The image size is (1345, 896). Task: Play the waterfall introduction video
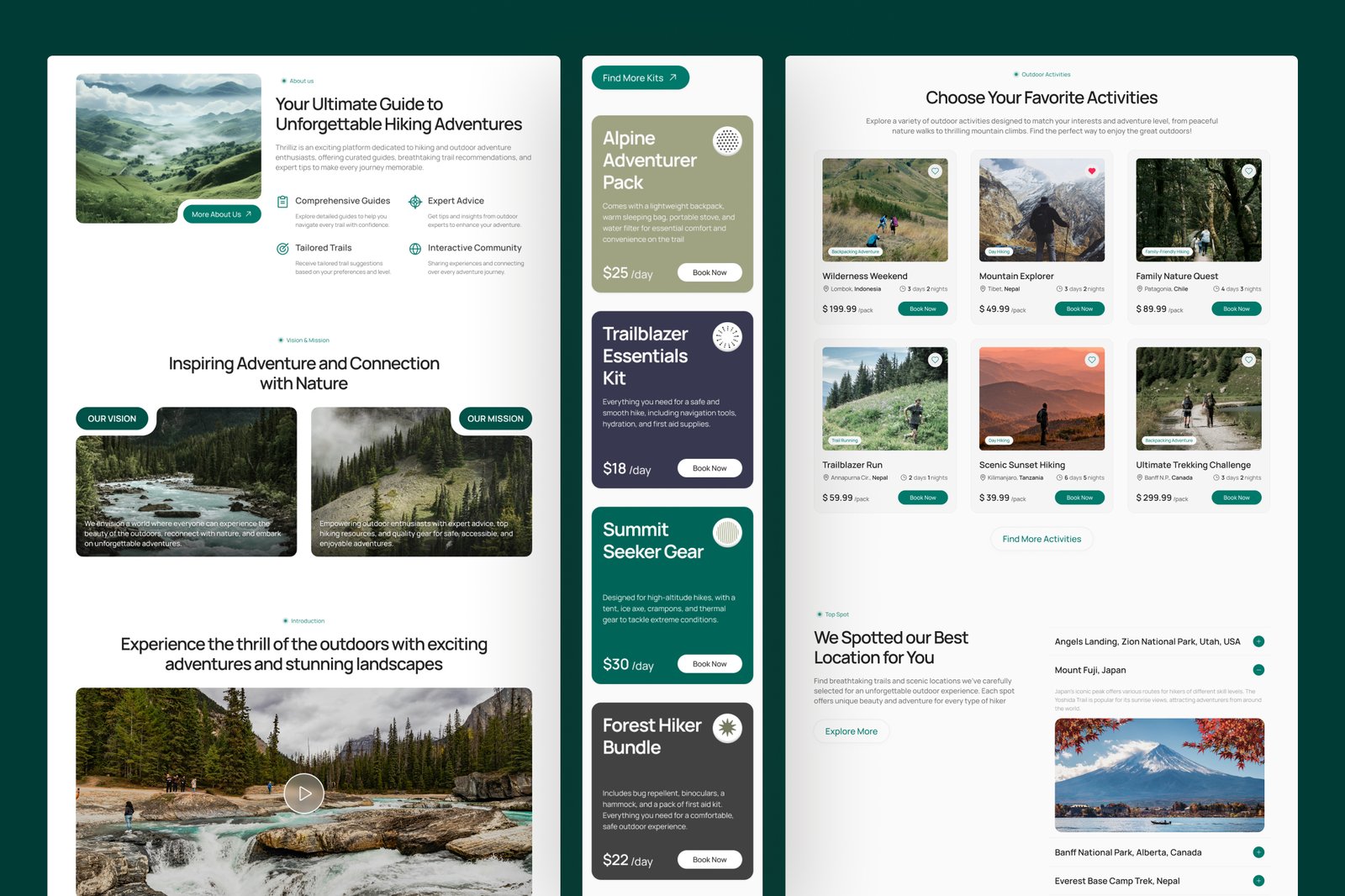click(x=303, y=793)
